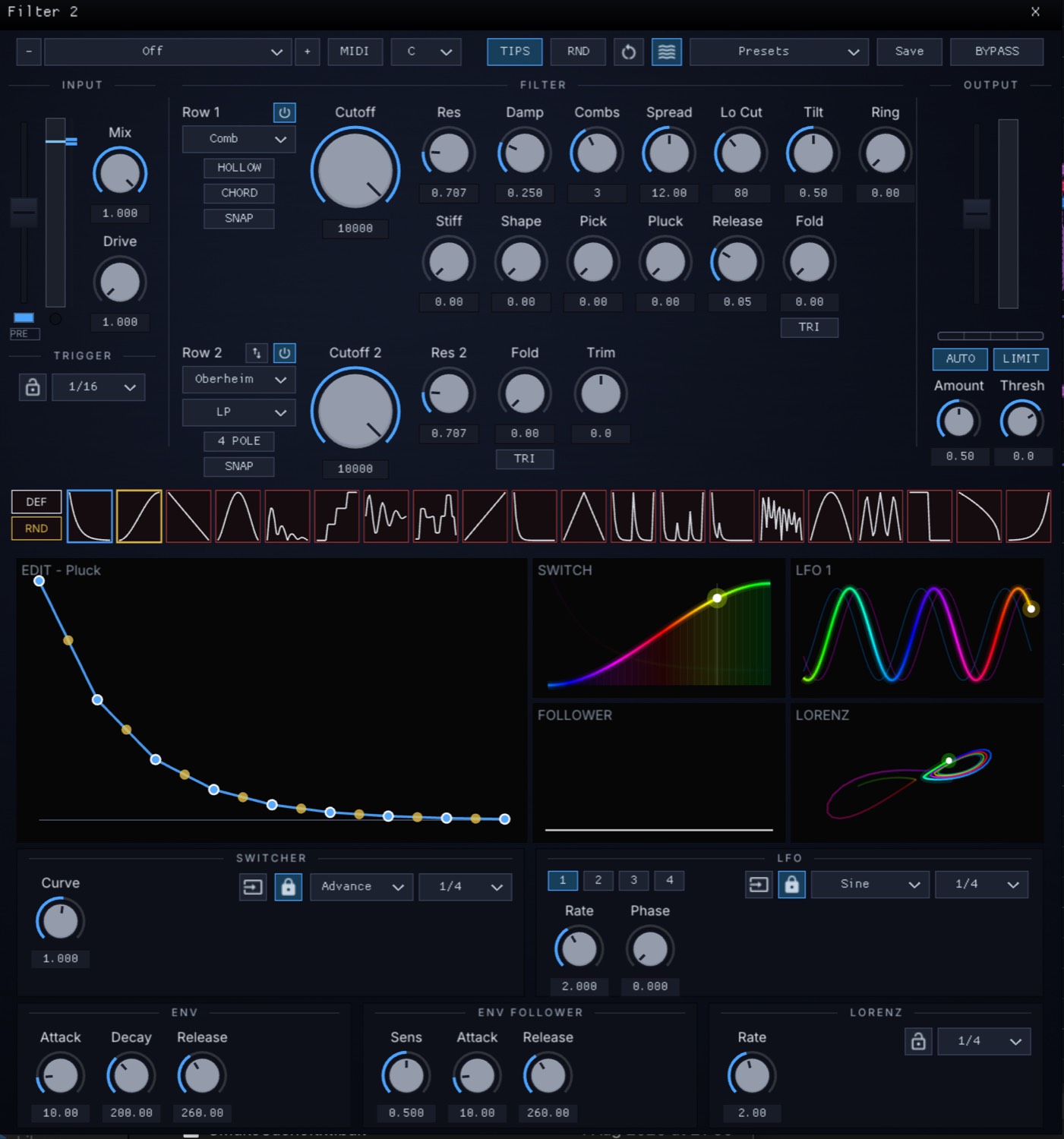1064x1139 pixels.
Task: Click the reset circular-arrow icon in top toolbar
Action: click(628, 52)
